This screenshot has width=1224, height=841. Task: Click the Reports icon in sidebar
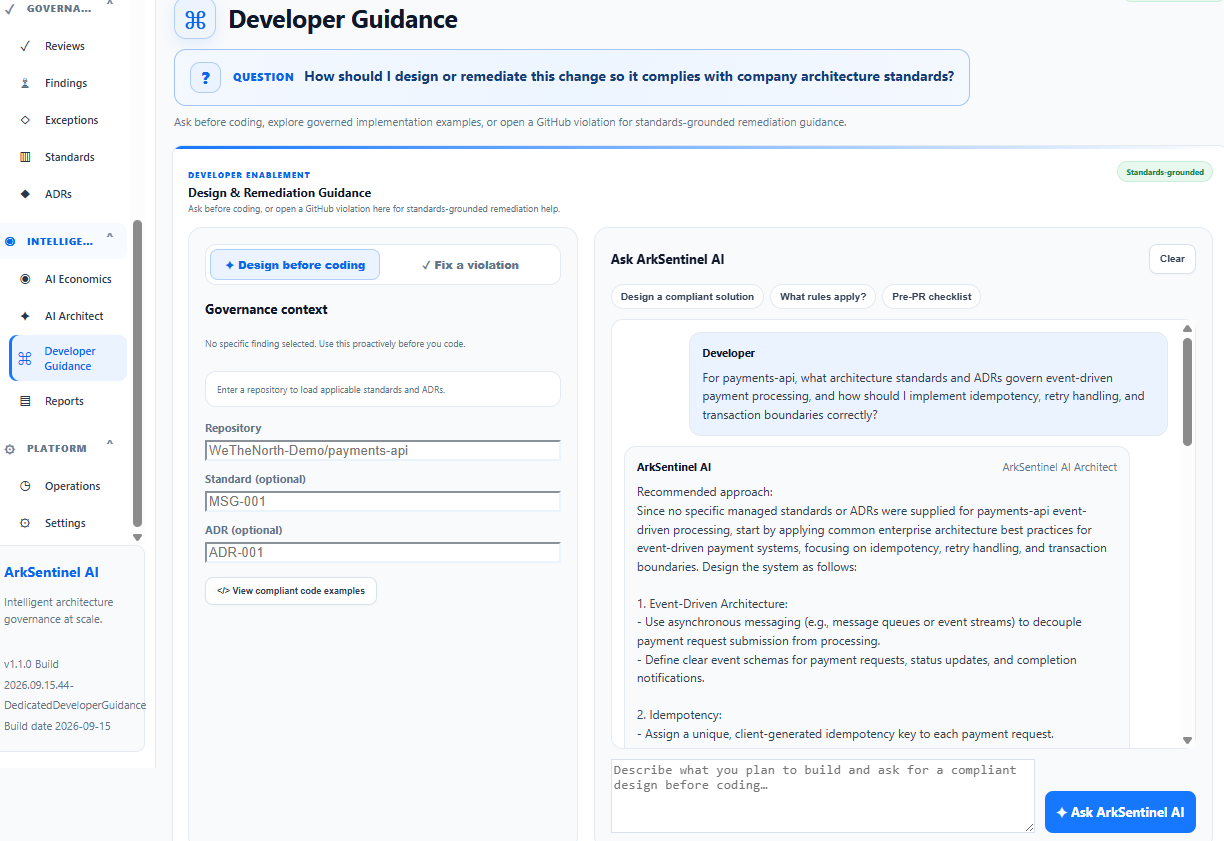25,401
